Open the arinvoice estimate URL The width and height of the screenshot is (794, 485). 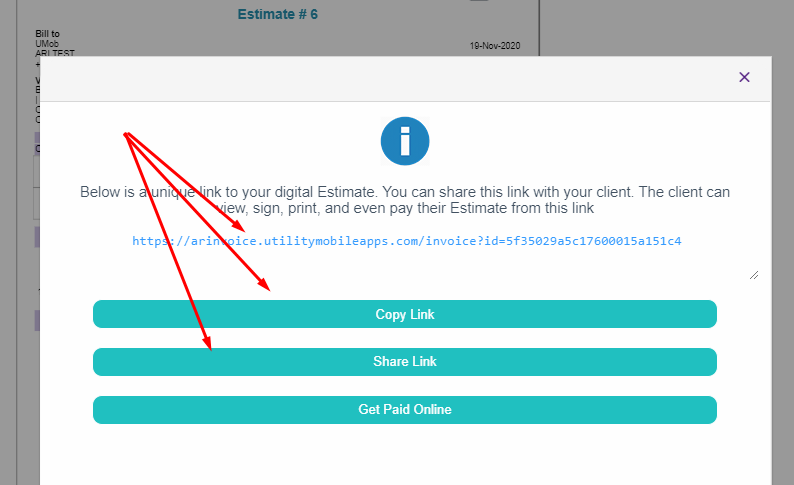pyautogui.click(x=406, y=241)
